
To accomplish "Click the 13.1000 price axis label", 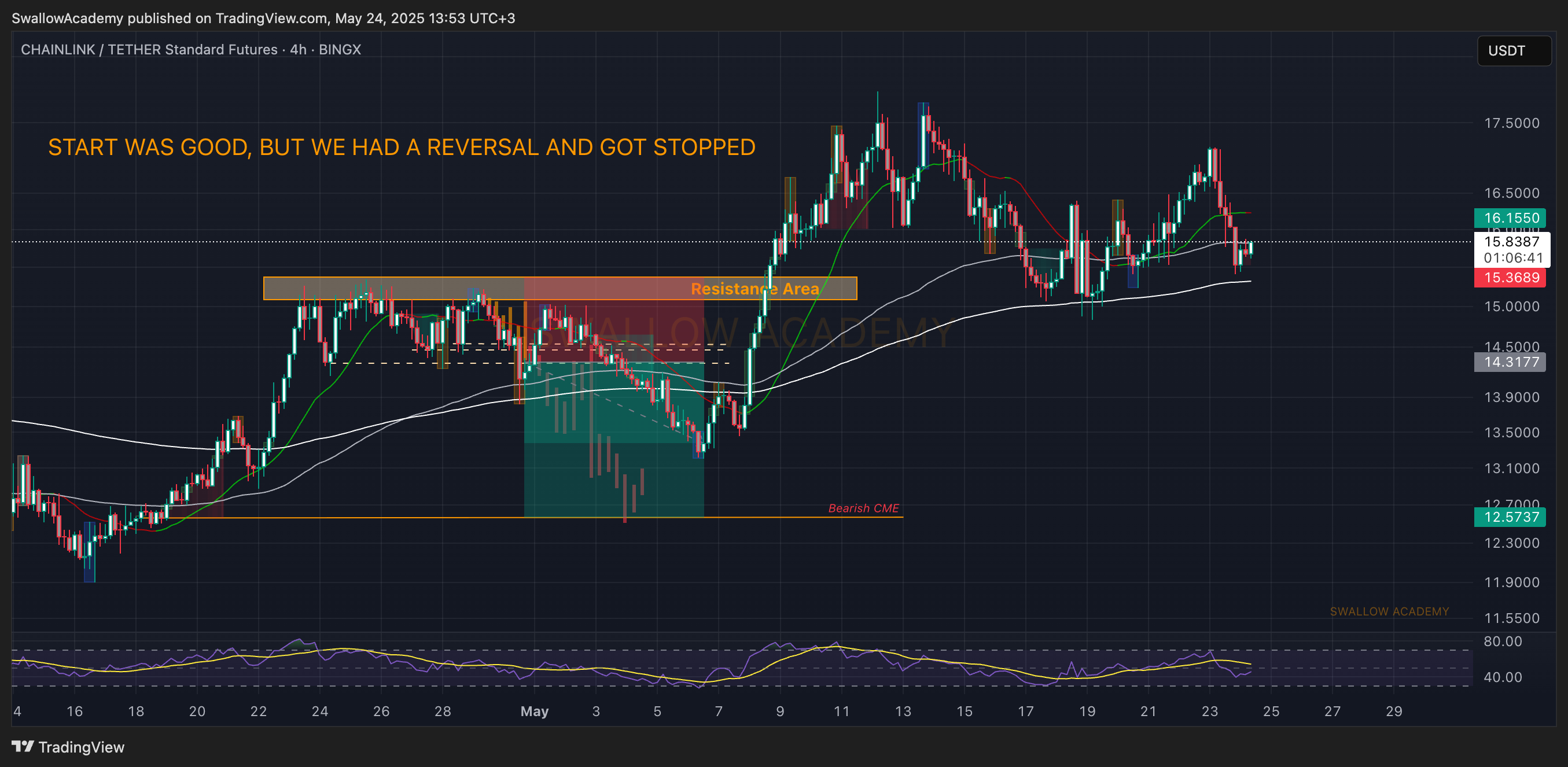I will (1511, 468).
